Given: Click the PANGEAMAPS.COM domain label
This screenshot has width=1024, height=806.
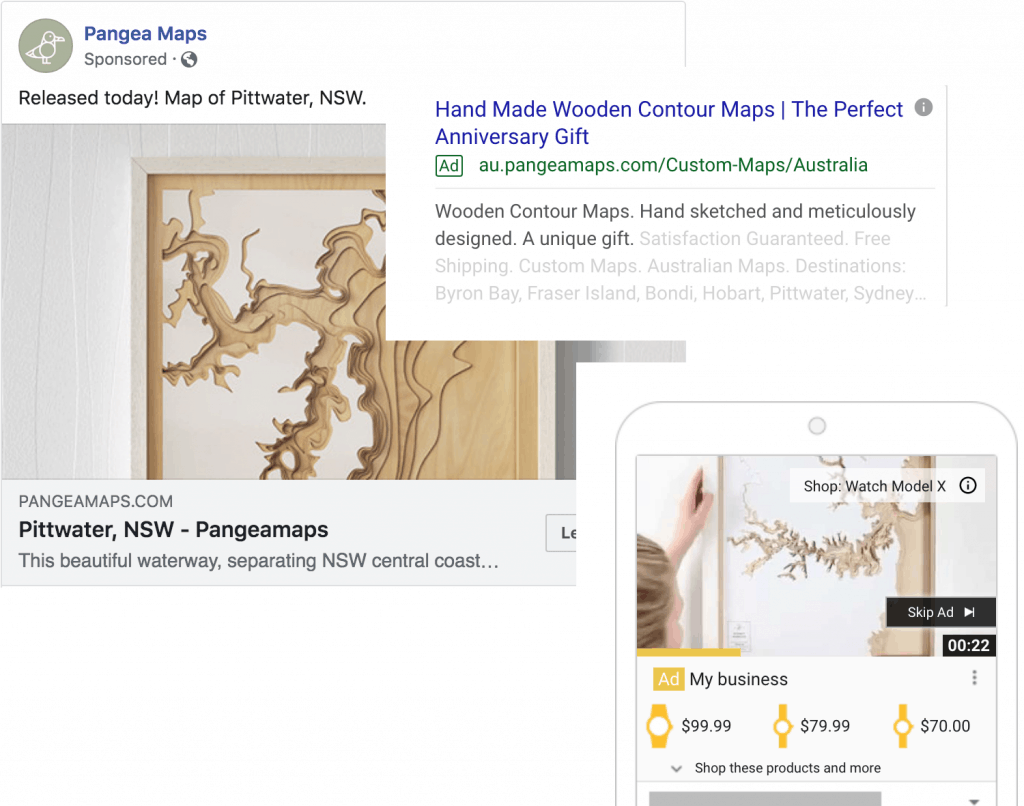Looking at the screenshot, I should pos(96,502).
